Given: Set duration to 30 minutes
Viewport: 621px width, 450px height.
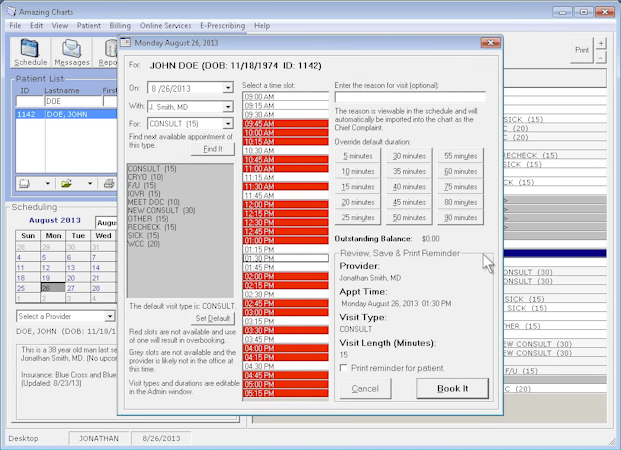Looking at the screenshot, I should point(409,156).
